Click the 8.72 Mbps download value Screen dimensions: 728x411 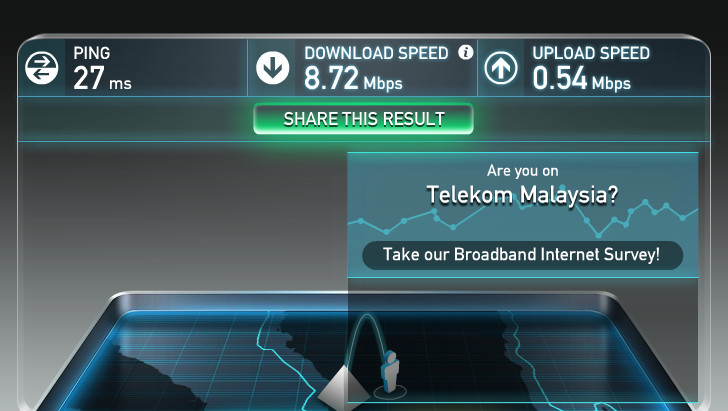tap(353, 78)
